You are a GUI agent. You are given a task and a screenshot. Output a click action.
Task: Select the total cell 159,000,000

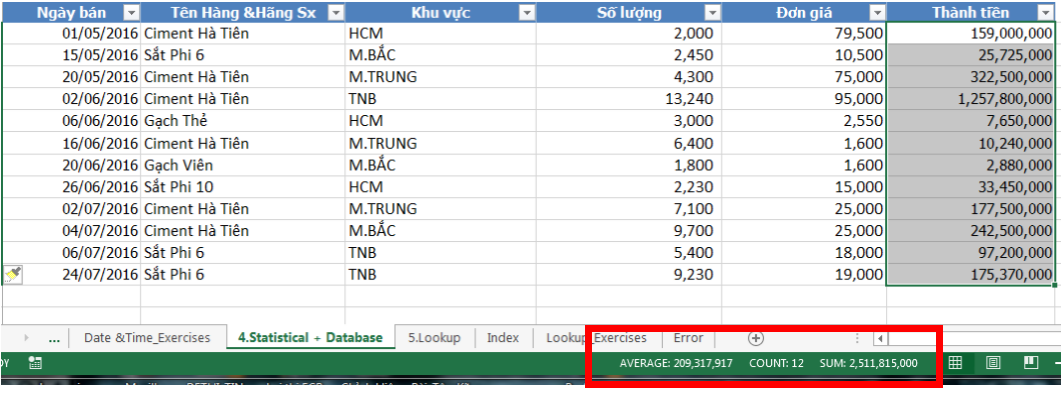971,33
